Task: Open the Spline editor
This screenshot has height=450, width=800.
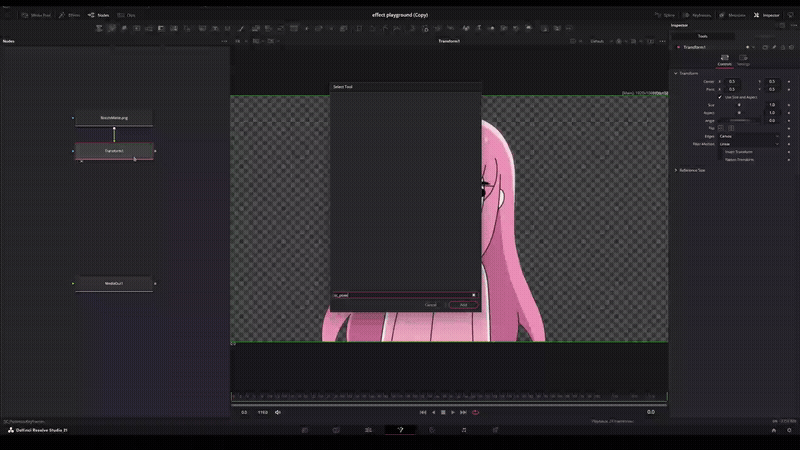Action: pos(665,15)
